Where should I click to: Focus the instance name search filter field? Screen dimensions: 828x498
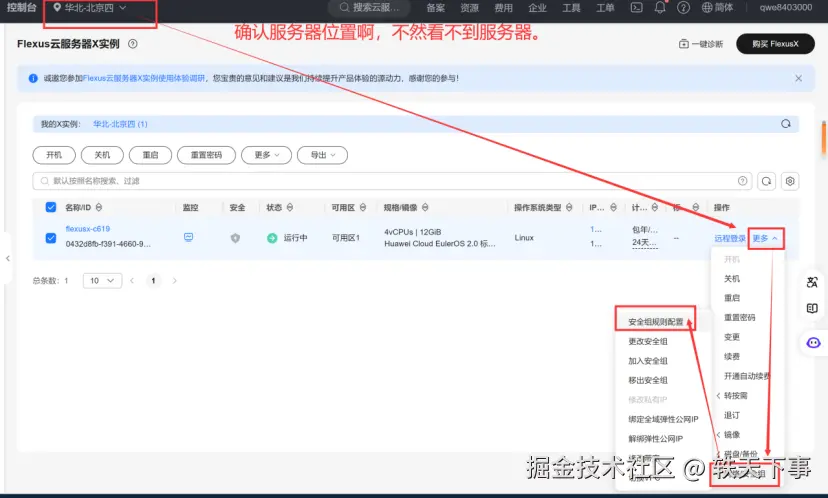[x=392, y=181]
